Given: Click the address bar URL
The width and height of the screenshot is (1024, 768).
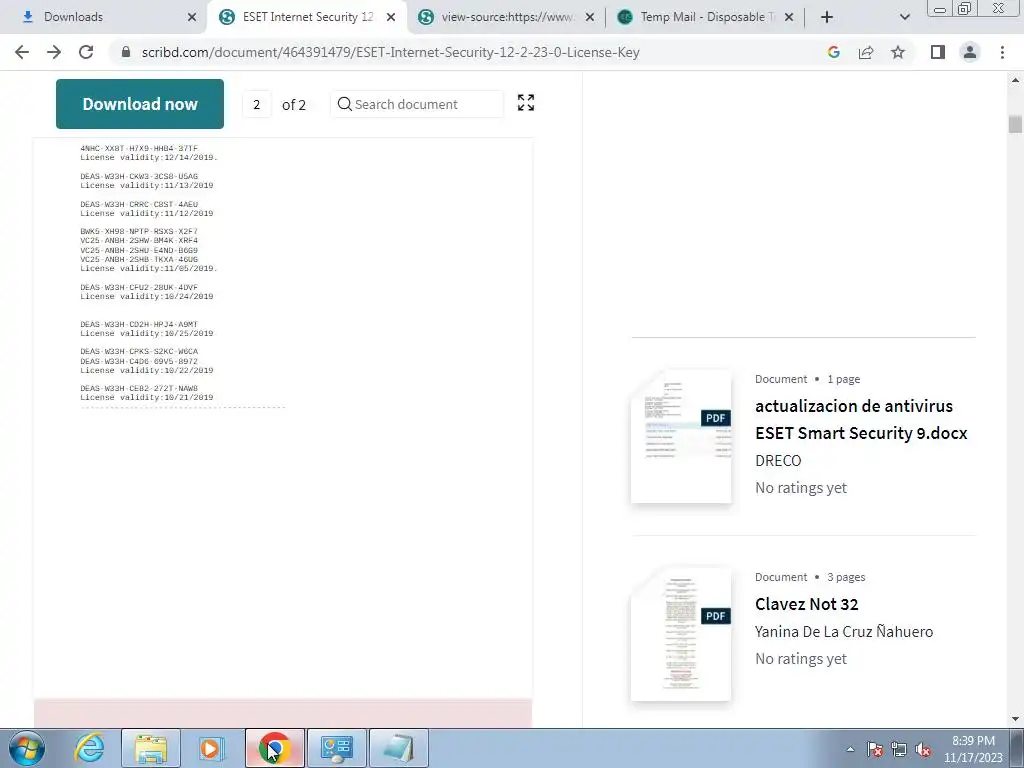Looking at the screenshot, I should pyautogui.click(x=390, y=52).
